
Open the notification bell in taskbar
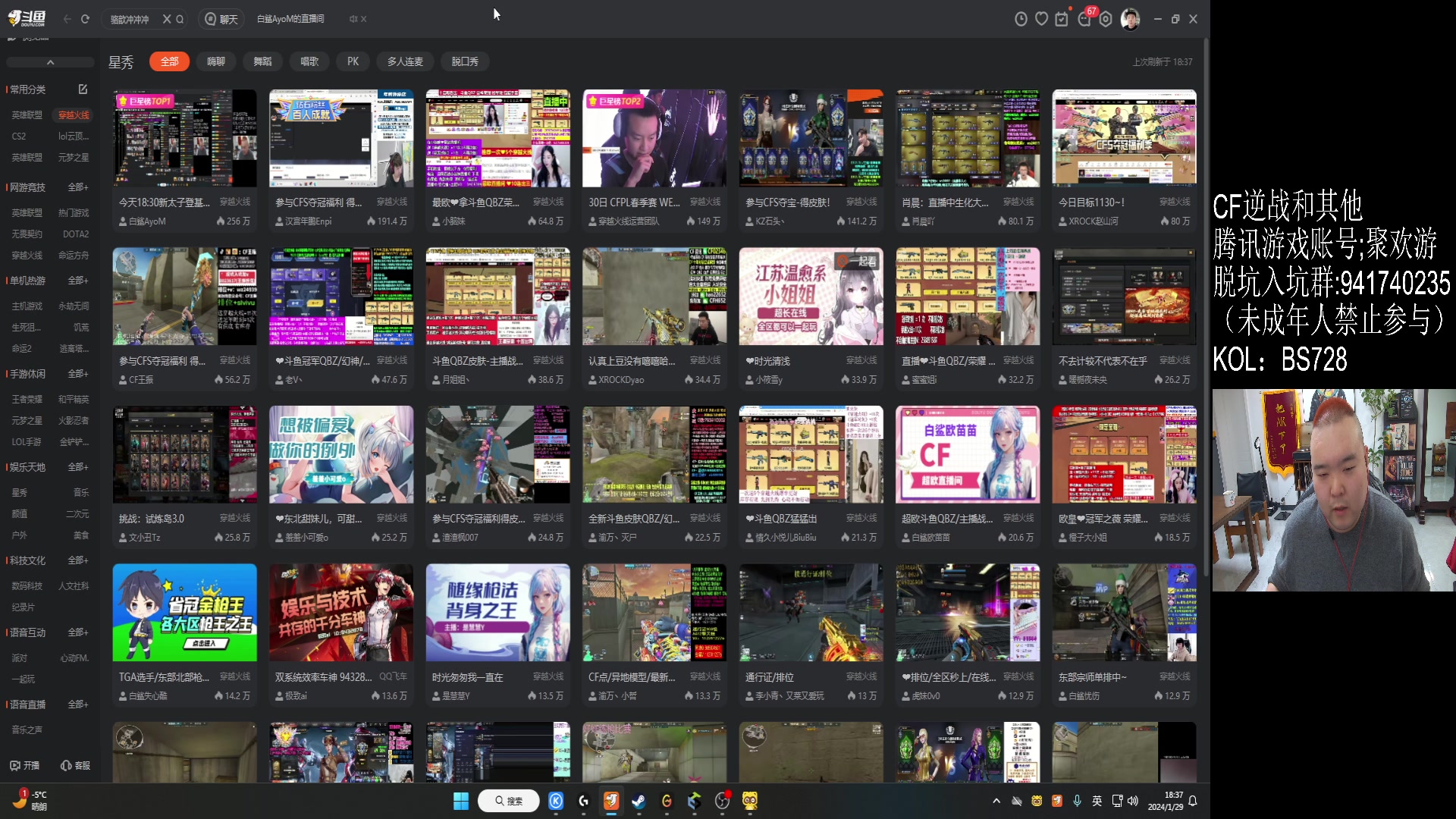point(1193,801)
